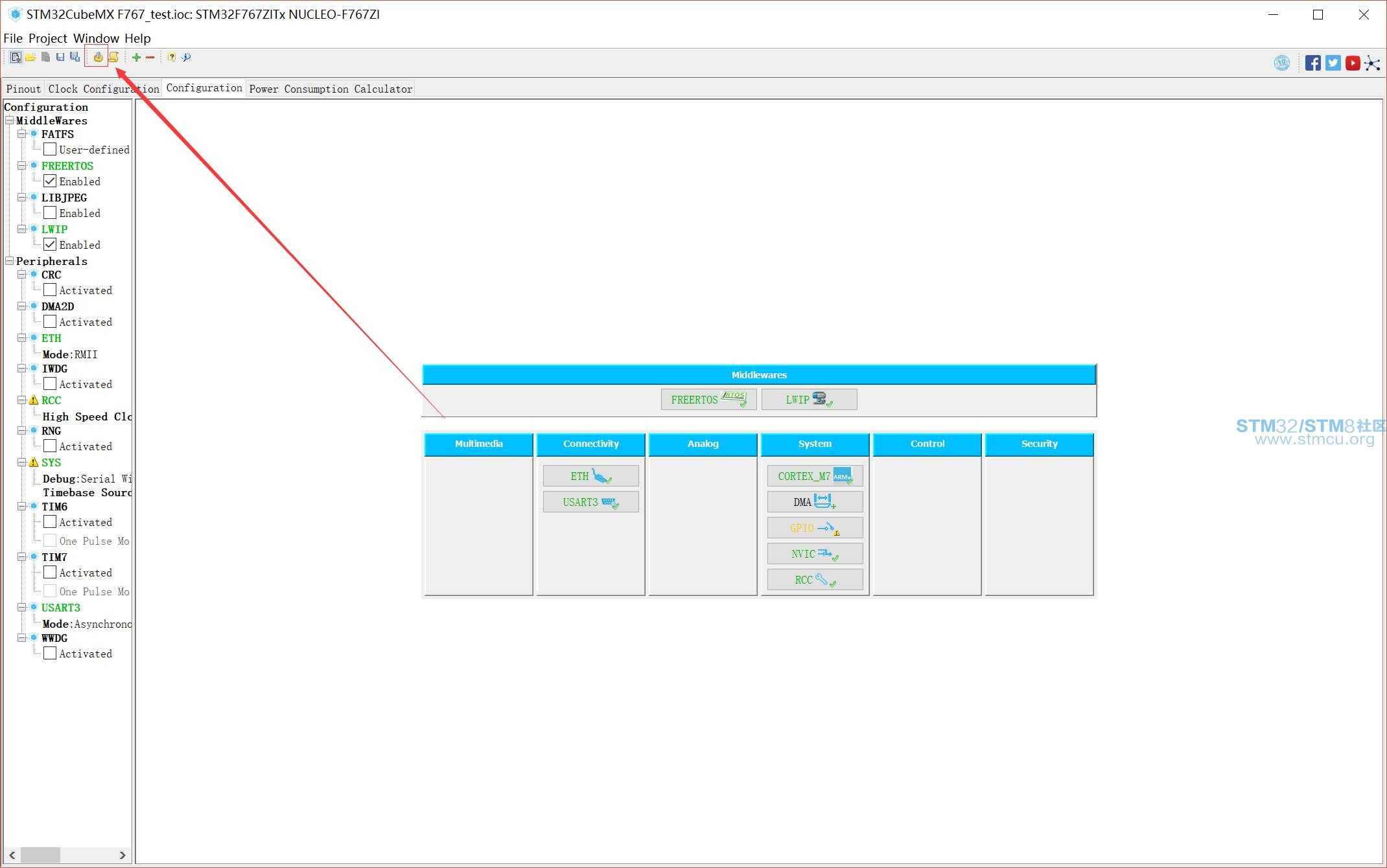
Task: Open the Power Consumption Calculator tab
Action: (331, 89)
